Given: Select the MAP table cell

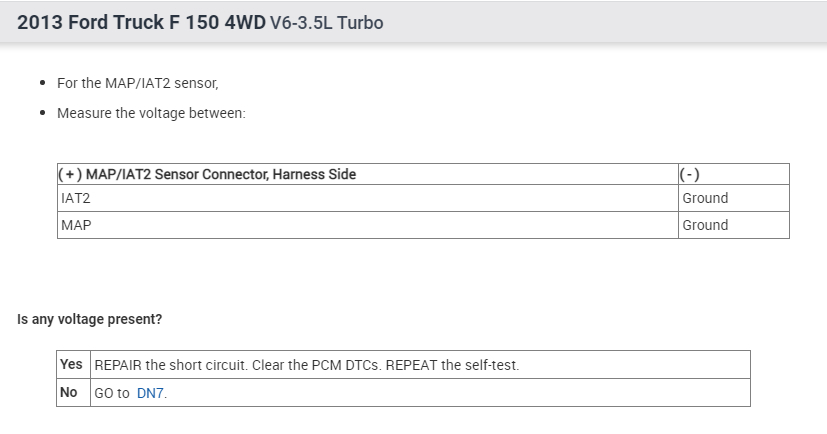Looking at the screenshot, I should (x=76, y=225).
